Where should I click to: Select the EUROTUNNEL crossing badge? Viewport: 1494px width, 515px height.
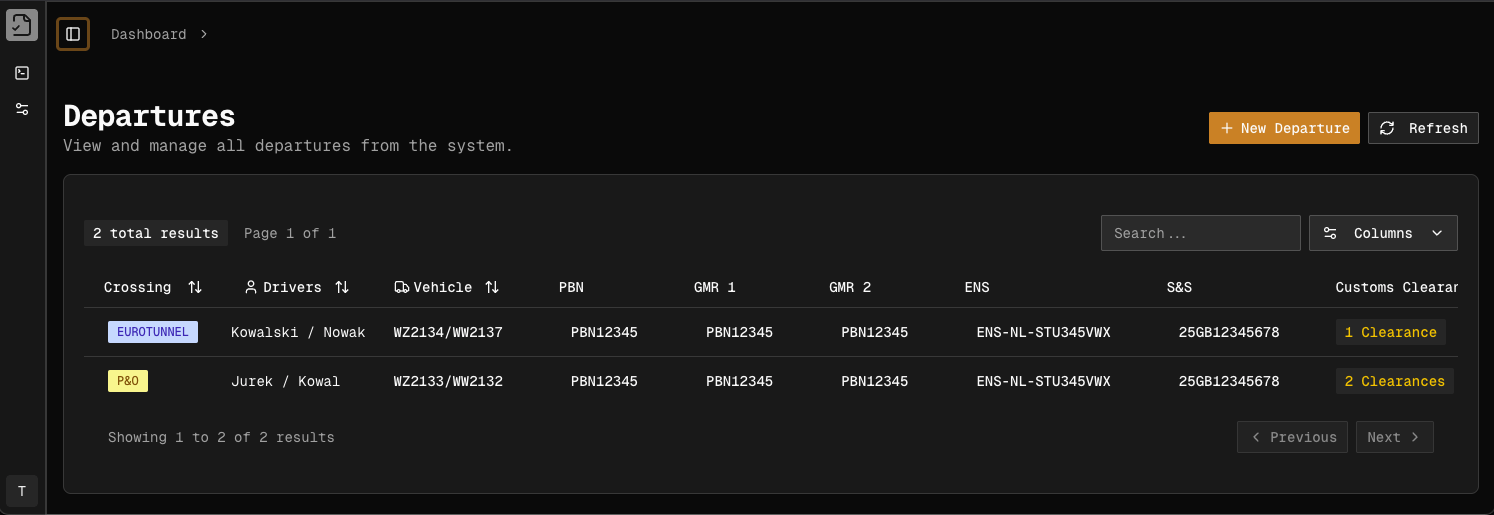coord(153,332)
